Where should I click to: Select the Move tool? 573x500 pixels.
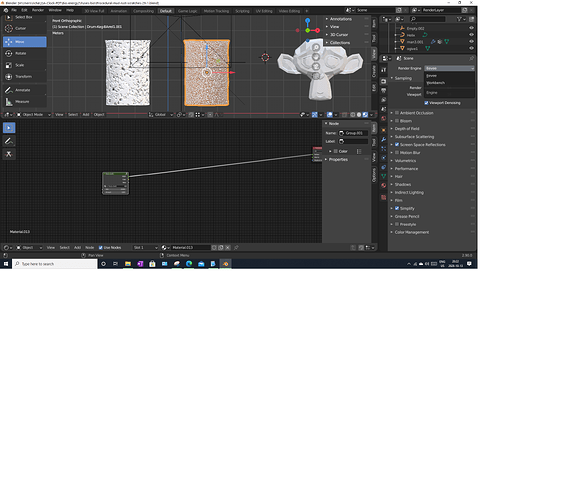[x=24, y=42]
